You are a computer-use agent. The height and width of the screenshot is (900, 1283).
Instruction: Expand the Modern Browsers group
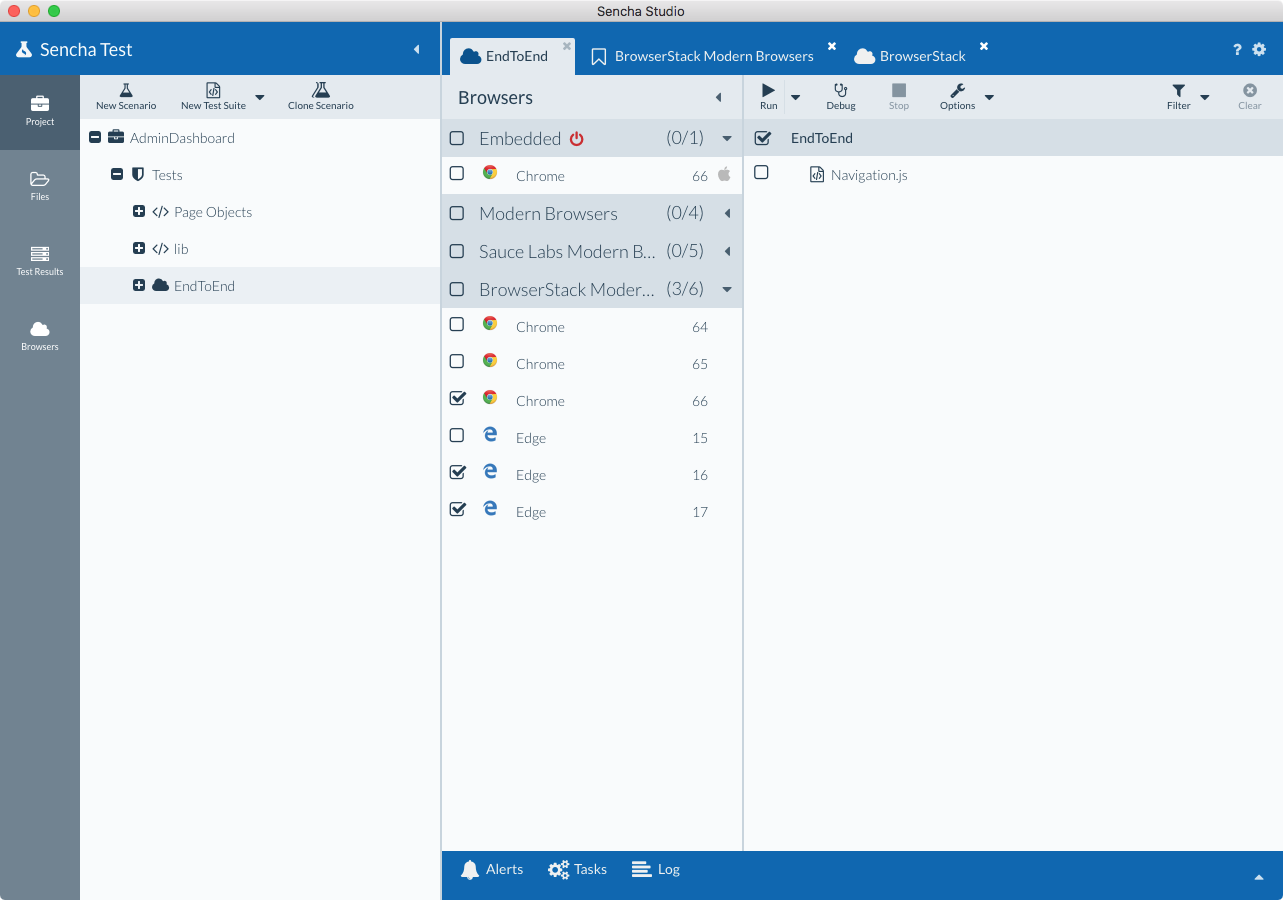(x=727, y=213)
